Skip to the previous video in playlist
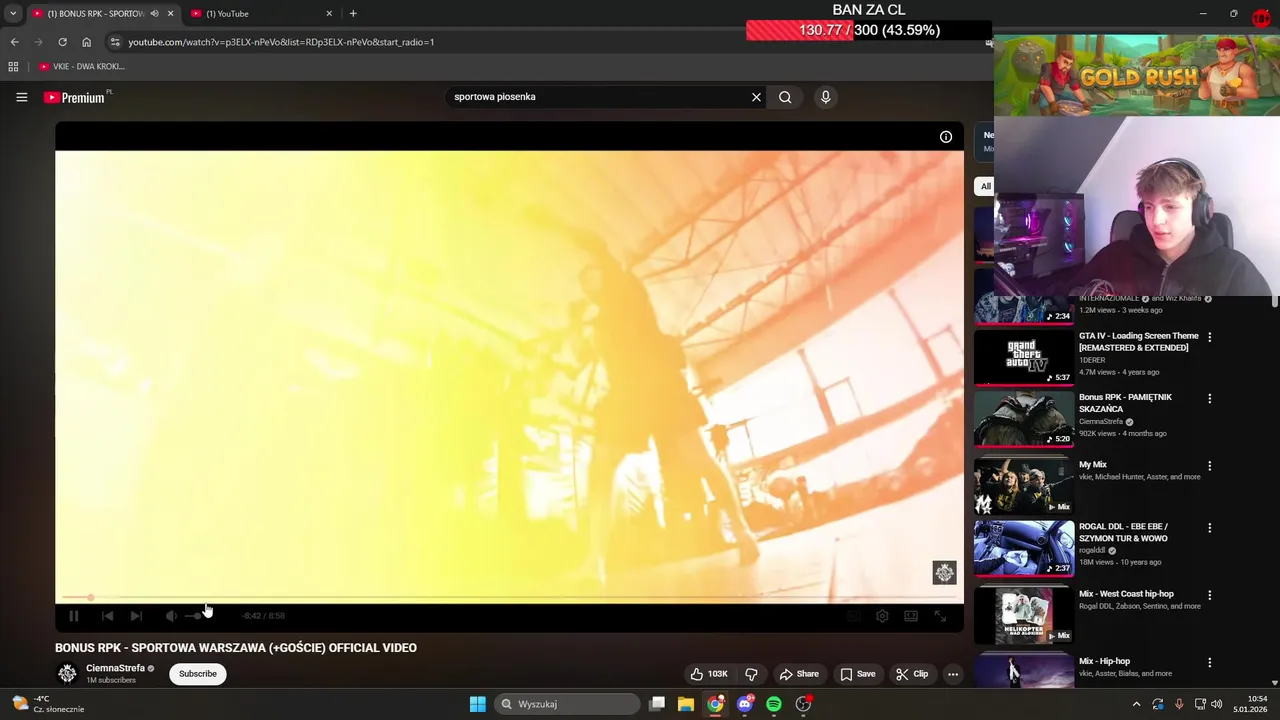The width and height of the screenshot is (1280, 720). (107, 616)
